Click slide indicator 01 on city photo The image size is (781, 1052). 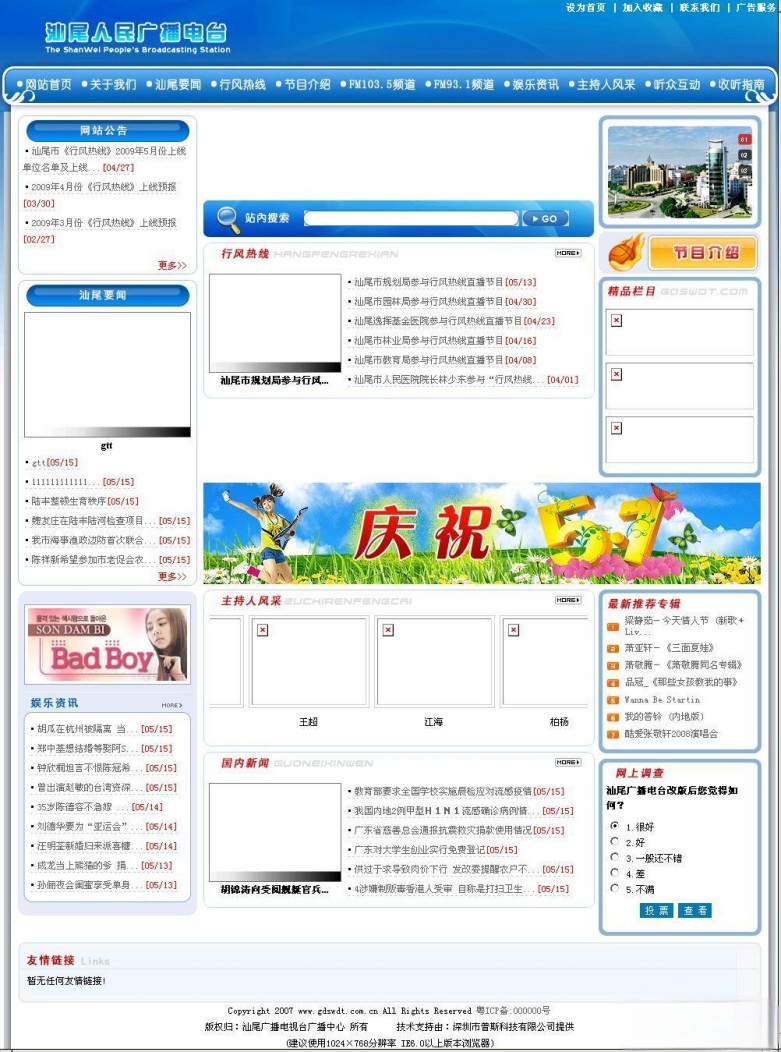(744, 139)
